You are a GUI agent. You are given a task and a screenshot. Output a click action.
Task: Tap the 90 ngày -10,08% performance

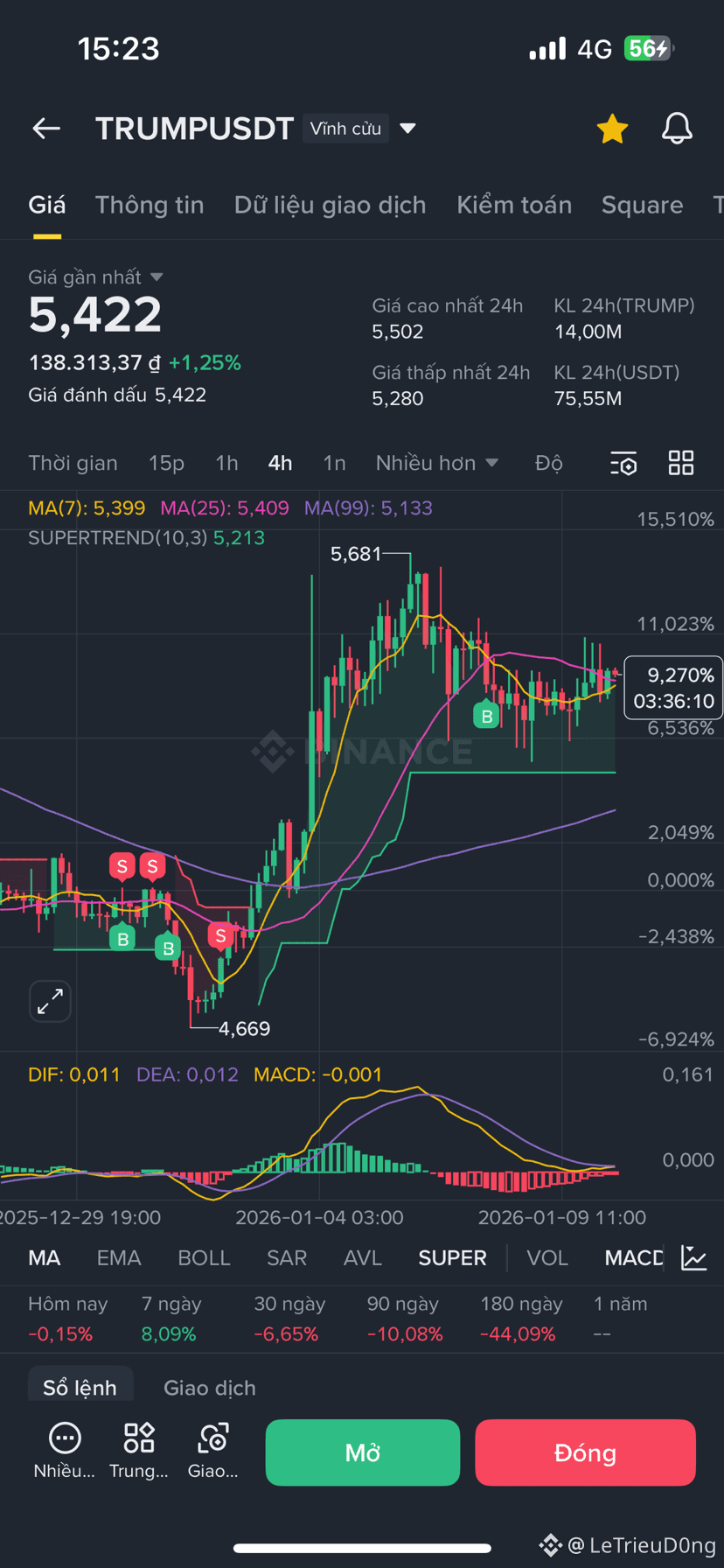point(406,1319)
